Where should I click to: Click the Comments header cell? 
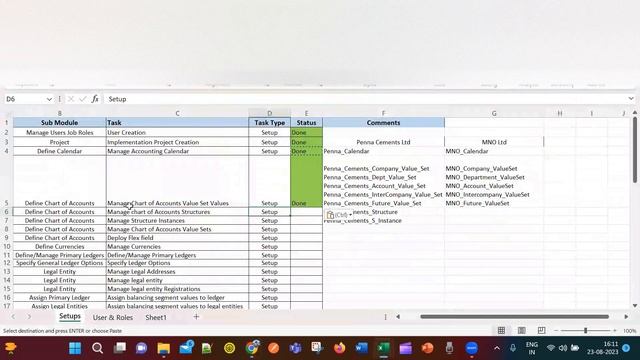click(383, 122)
